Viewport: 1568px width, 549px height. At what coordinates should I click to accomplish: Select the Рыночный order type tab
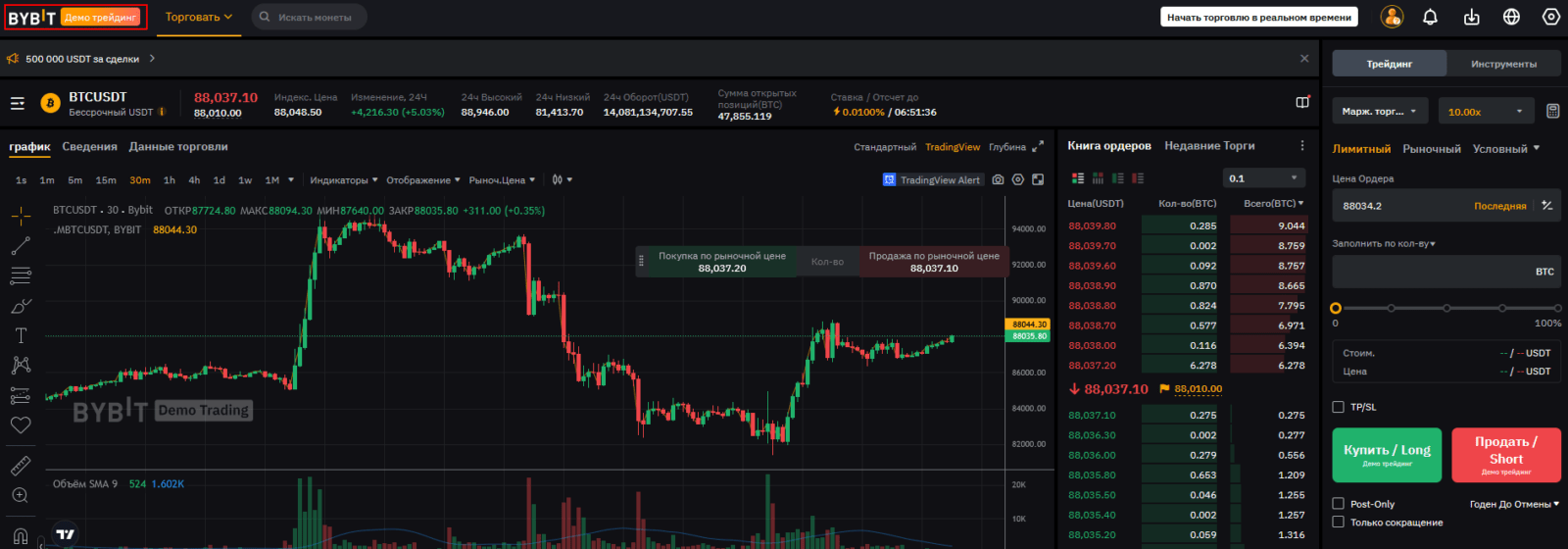tap(1431, 149)
